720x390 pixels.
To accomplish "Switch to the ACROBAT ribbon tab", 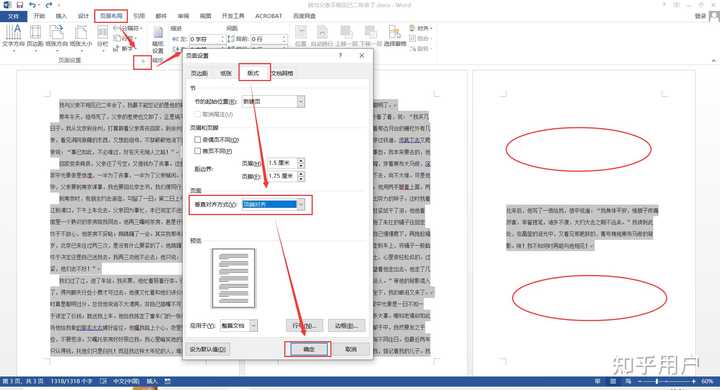I will [269, 16].
